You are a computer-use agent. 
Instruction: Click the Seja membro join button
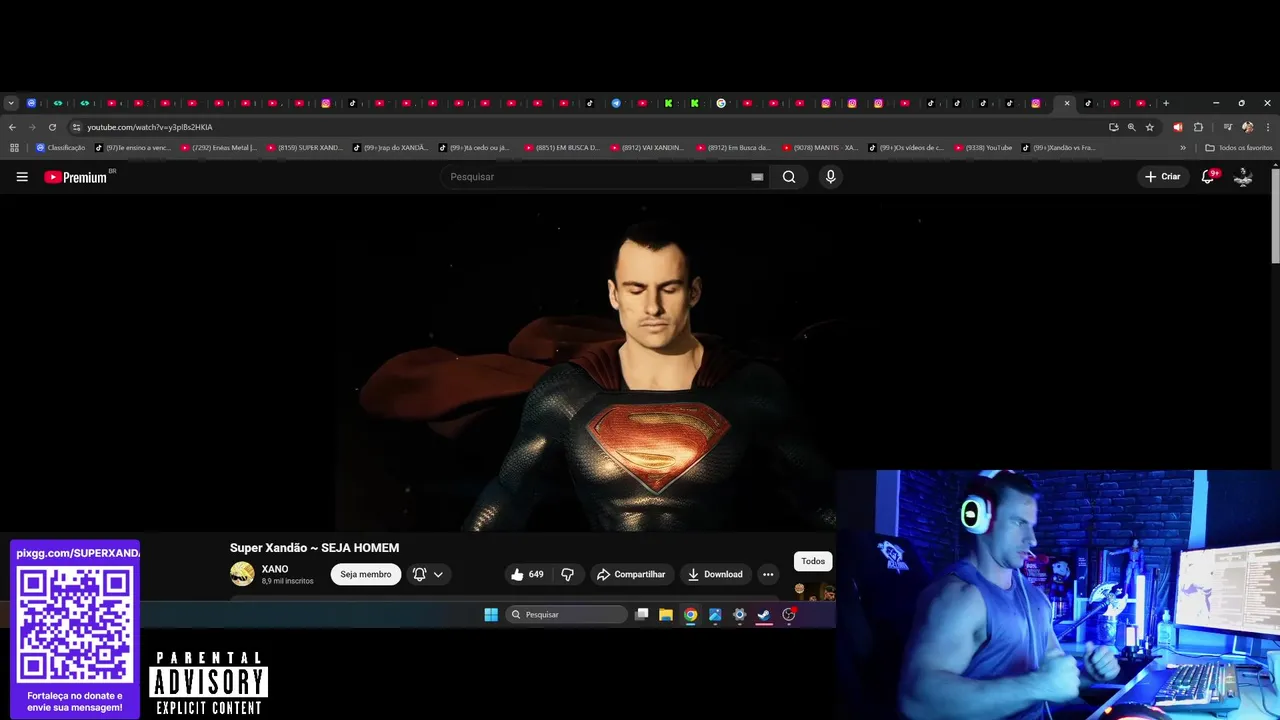pos(366,574)
